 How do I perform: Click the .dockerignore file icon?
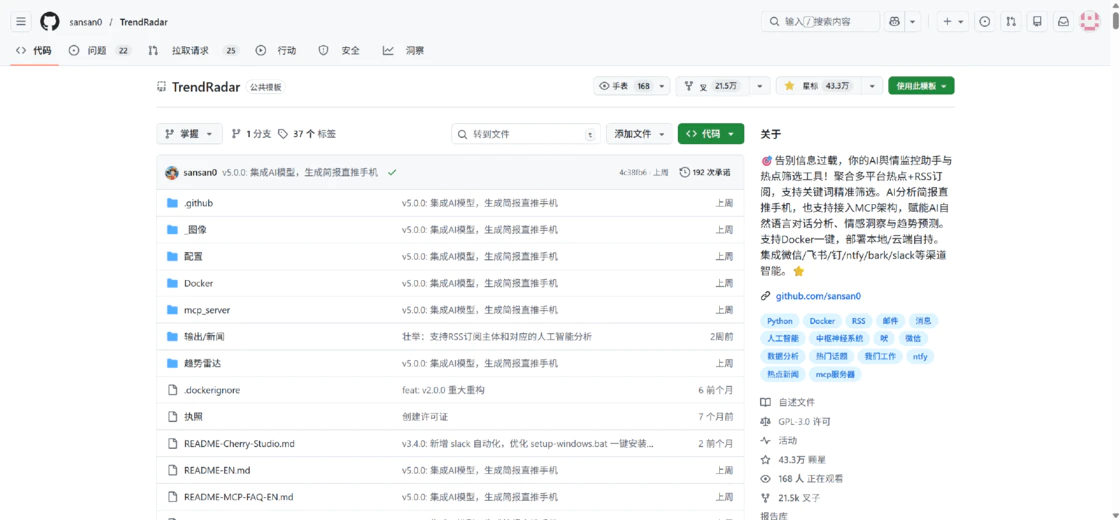(171, 390)
